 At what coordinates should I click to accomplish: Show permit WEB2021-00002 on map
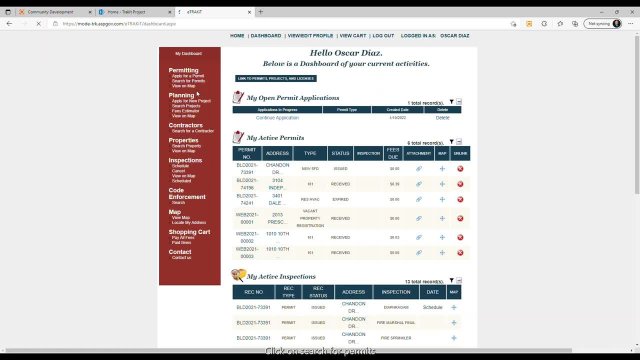tap(442, 237)
